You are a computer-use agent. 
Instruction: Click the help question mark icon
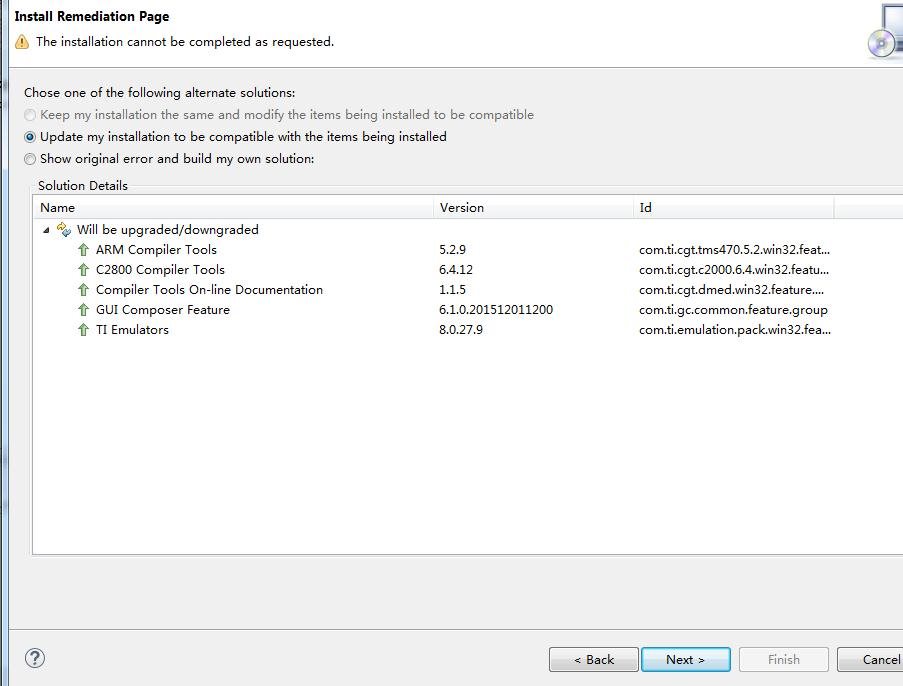pyautogui.click(x=34, y=658)
